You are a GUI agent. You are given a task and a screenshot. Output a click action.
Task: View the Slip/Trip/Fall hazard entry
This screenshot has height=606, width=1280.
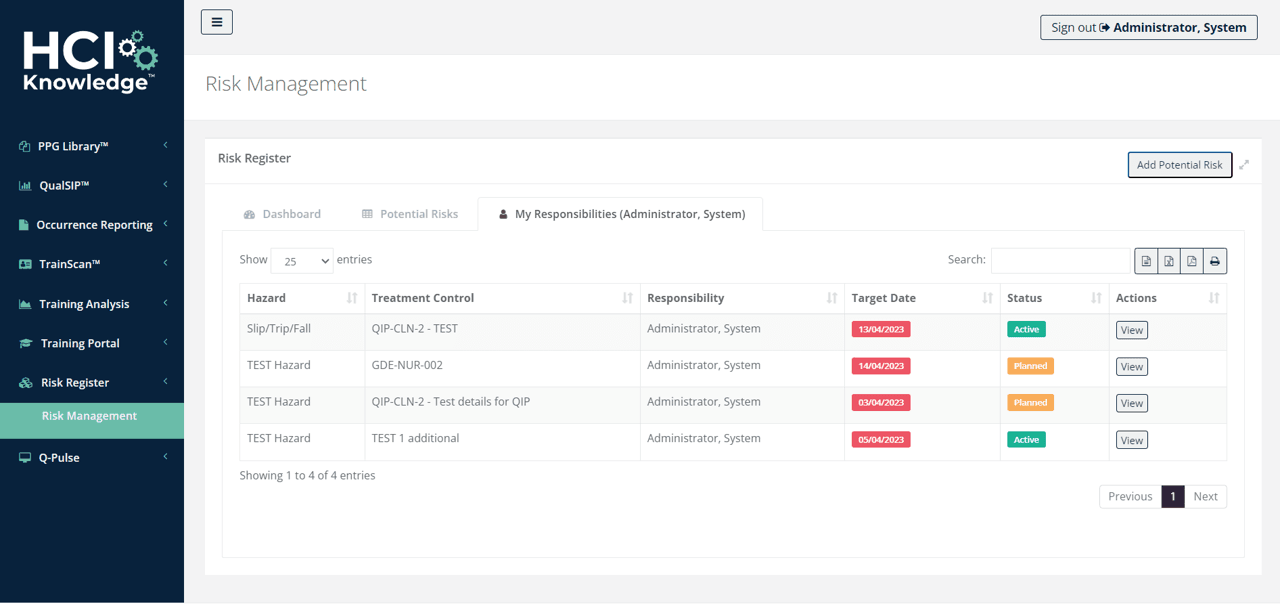[1131, 330]
